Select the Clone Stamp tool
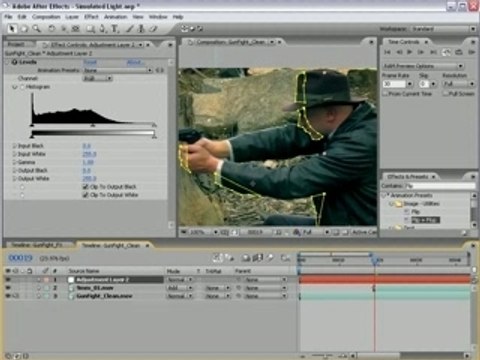This screenshot has width=480, height=360. [141, 29]
